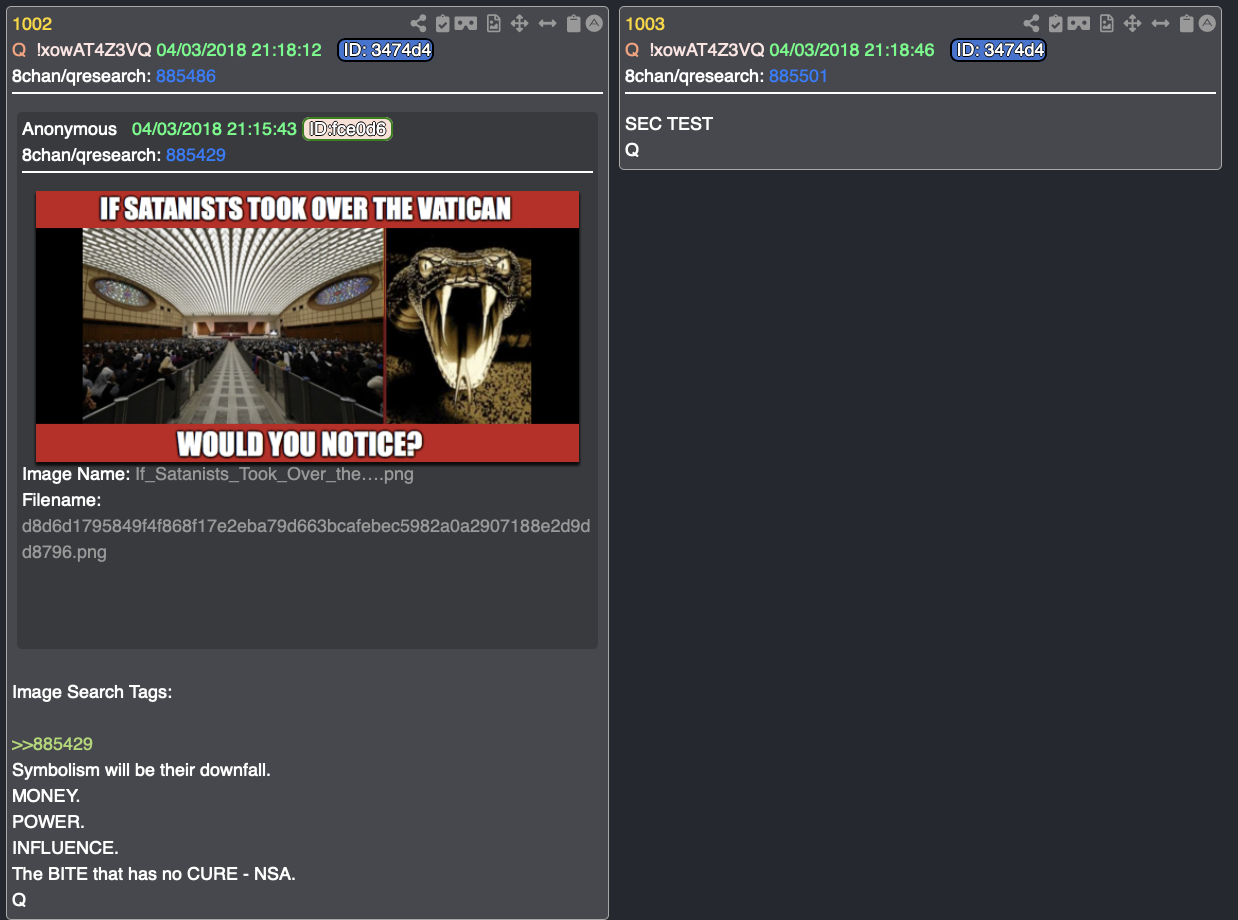Screen dimensions: 1238x920
Task: Click the plain clipboard icon on post 1002
Action: point(573,23)
